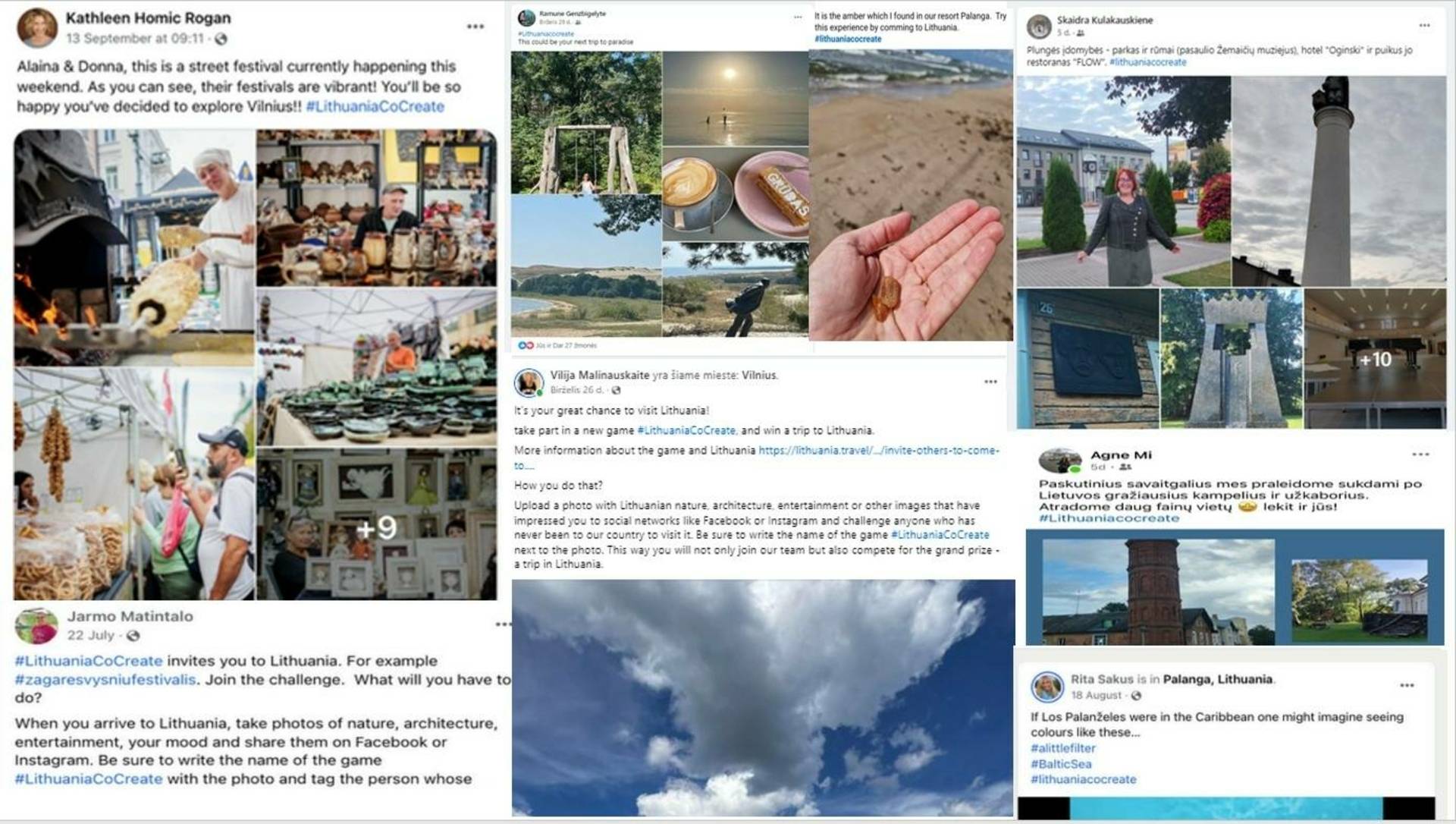The width and height of the screenshot is (1456, 824).
Task: Open options menu on Rita Sakus's post
Action: [x=1407, y=685]
